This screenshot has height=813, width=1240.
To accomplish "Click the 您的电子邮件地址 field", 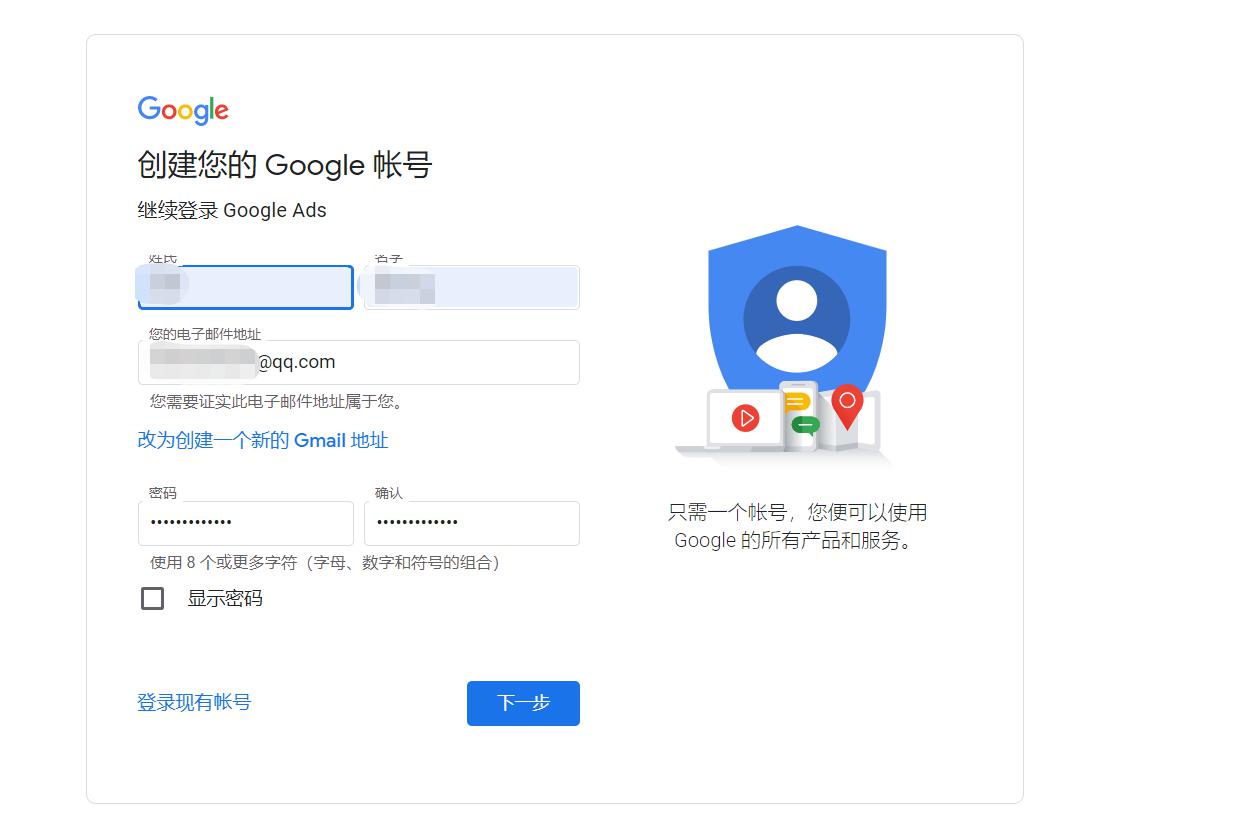I will click(358, 362).
